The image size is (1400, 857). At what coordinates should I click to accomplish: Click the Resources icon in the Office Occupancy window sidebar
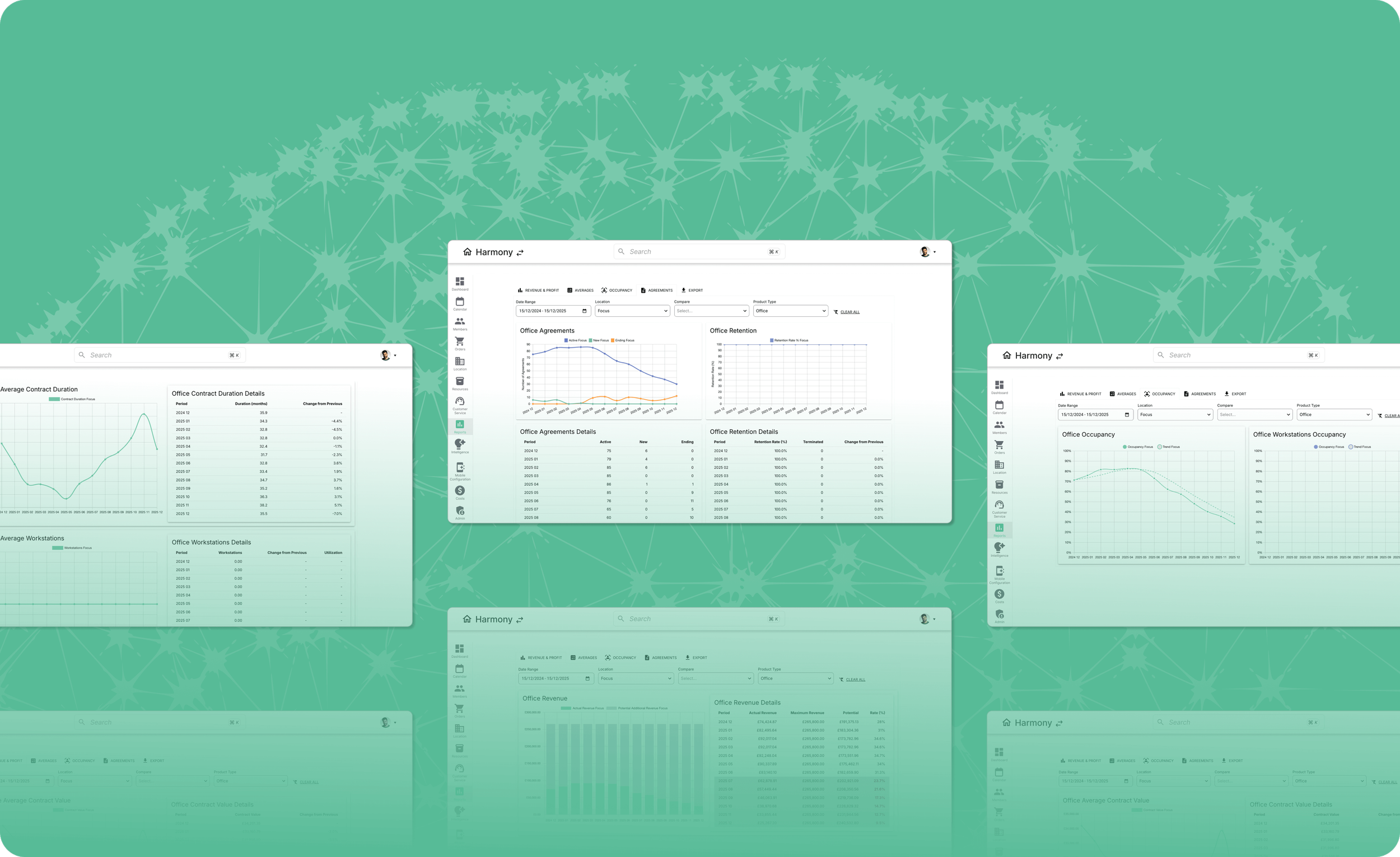click(x=999, y=485)
